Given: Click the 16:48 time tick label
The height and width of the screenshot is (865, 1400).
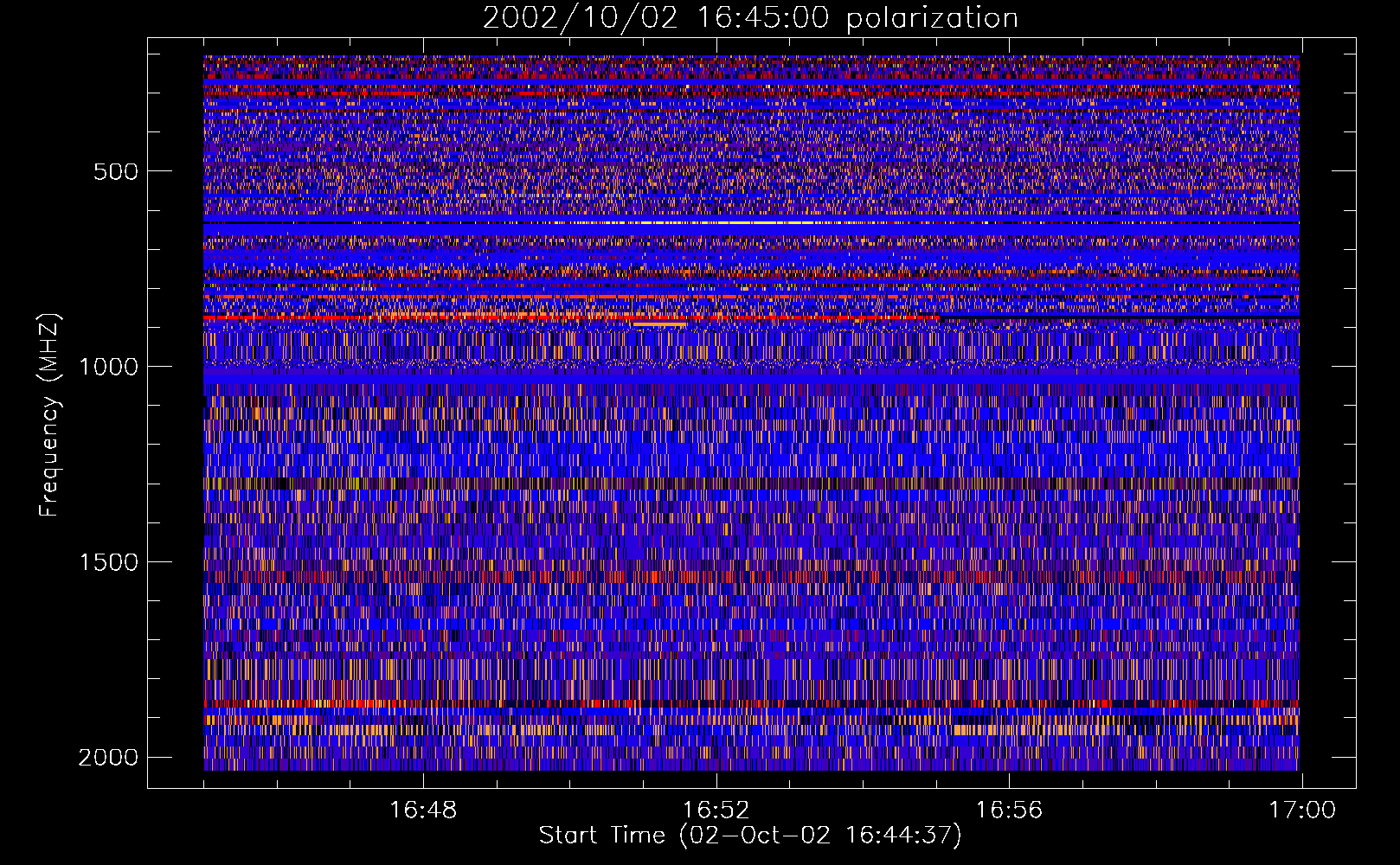Looking at the screenshot, I should tap(423, 811).
